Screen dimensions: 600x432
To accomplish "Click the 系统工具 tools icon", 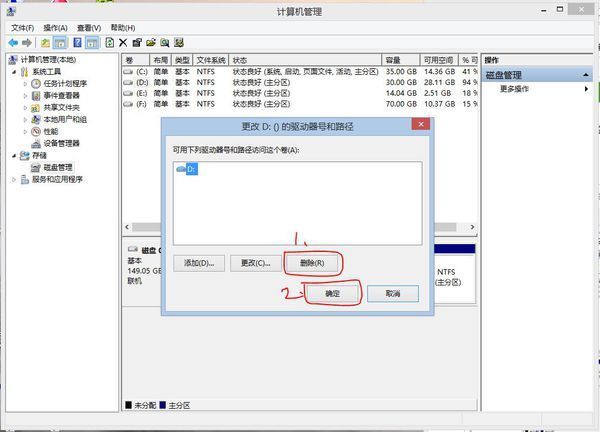I will pyautogui.click(x=24, y=72).
